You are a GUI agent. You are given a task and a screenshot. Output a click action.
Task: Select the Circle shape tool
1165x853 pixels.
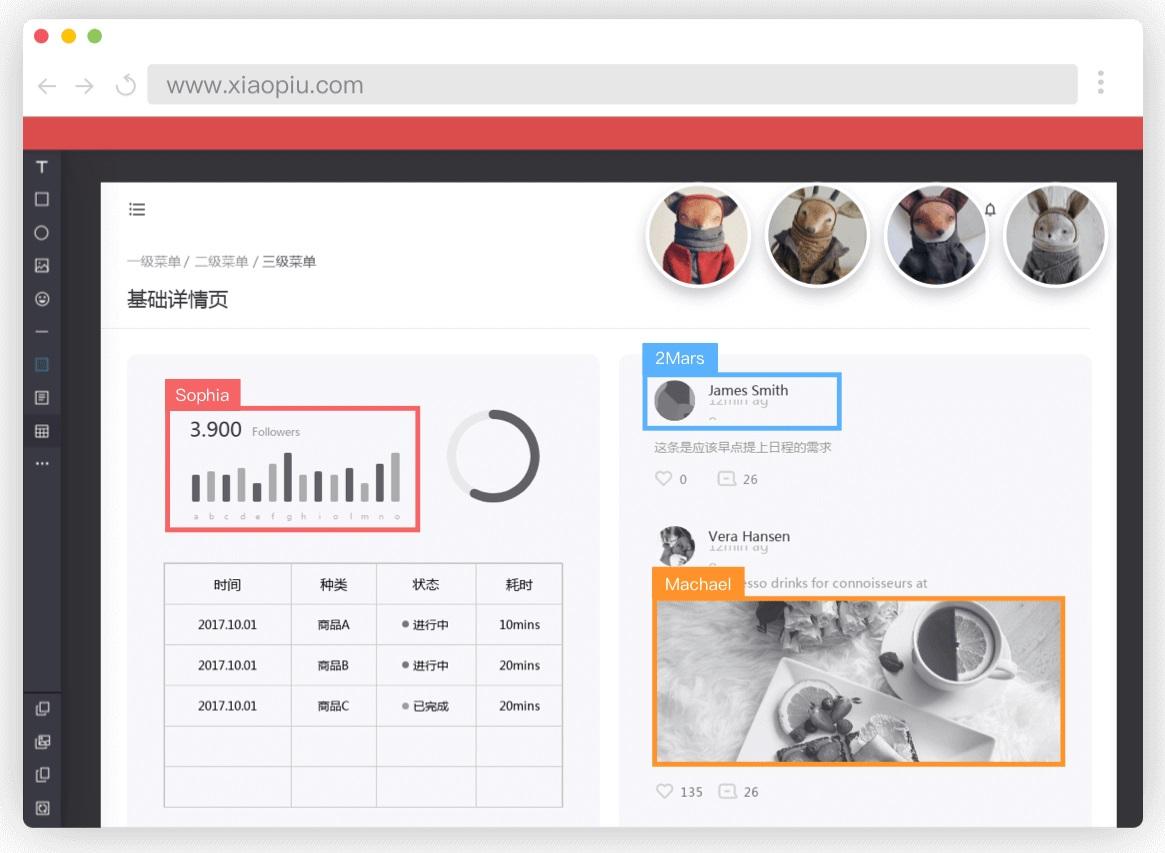tap(42, 233)
